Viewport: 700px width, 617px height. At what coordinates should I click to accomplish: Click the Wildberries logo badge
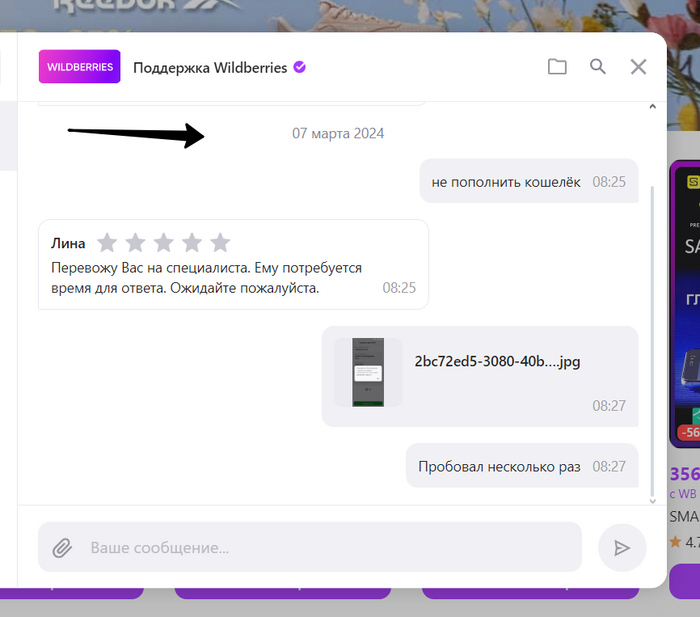point(79,67)
